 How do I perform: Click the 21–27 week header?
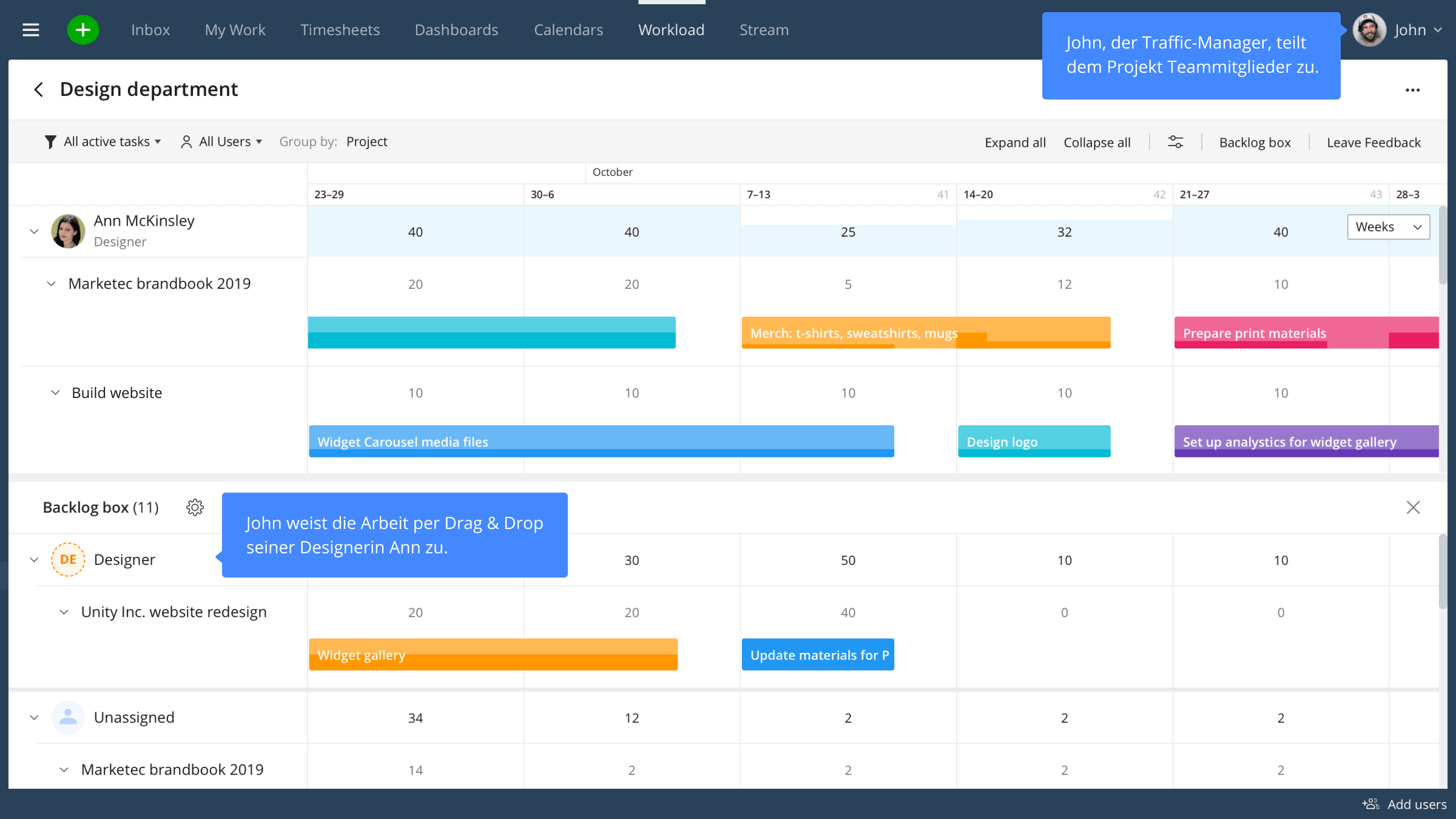pos(1281,194)
